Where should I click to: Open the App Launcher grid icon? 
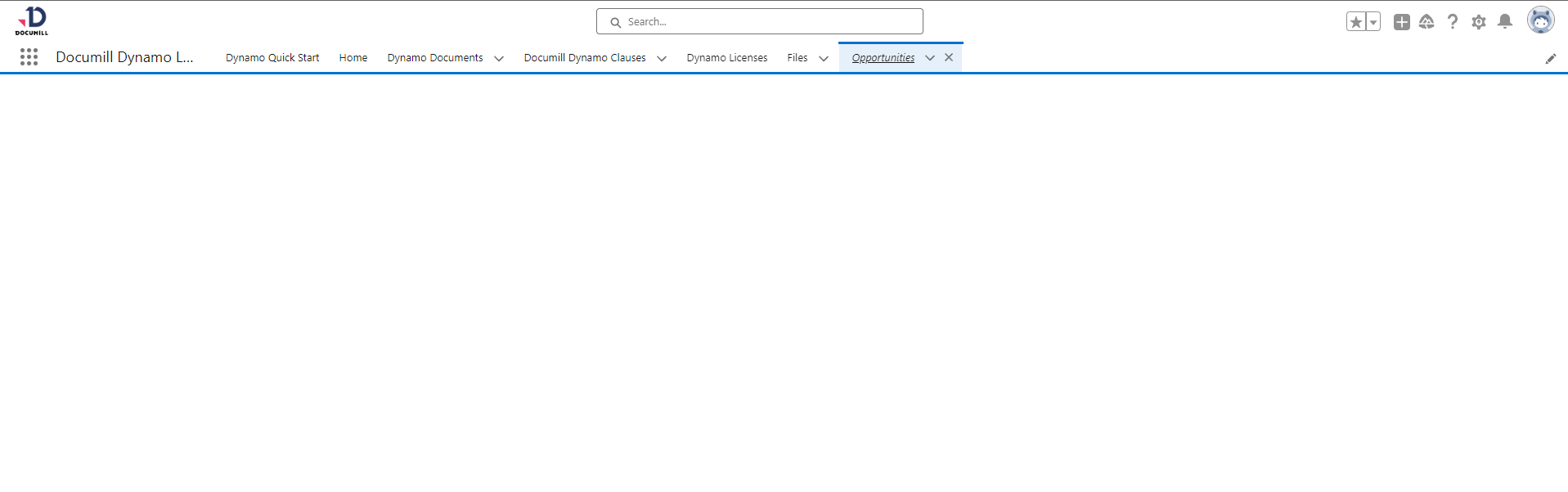tap(29, 57)
